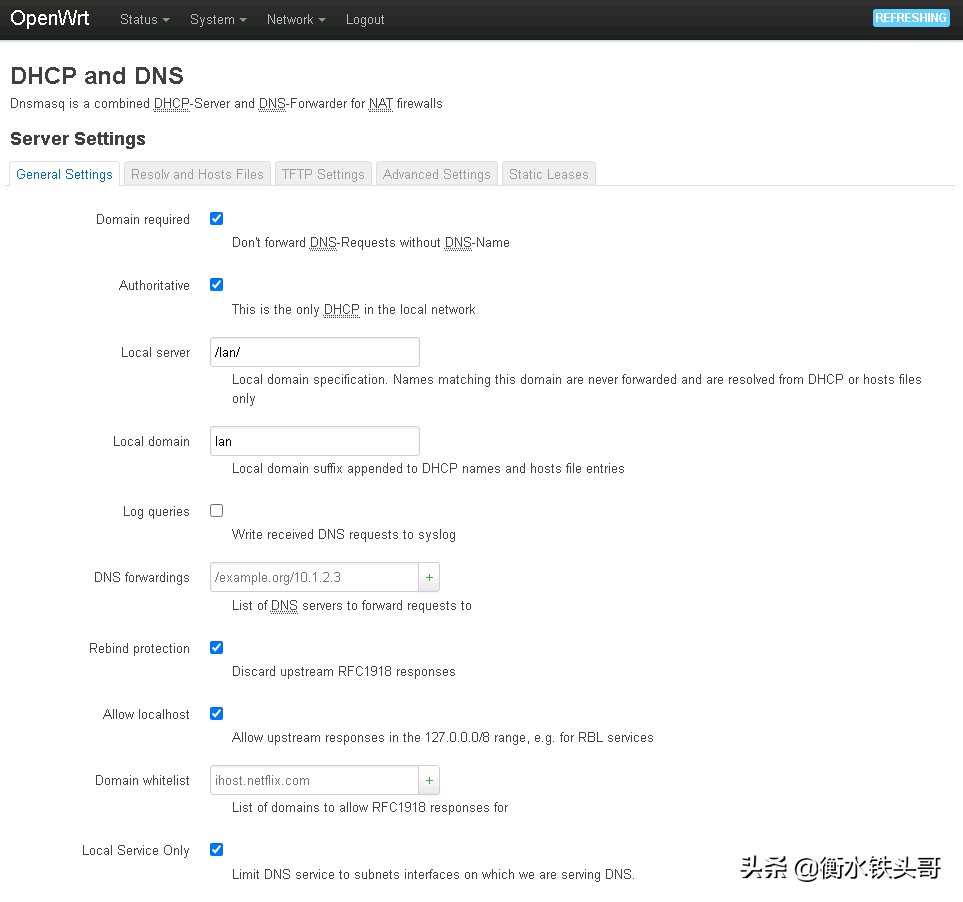Click the Allow localhost label
Image resolution: width=963 pixels, height=902 pixels.
146,714
